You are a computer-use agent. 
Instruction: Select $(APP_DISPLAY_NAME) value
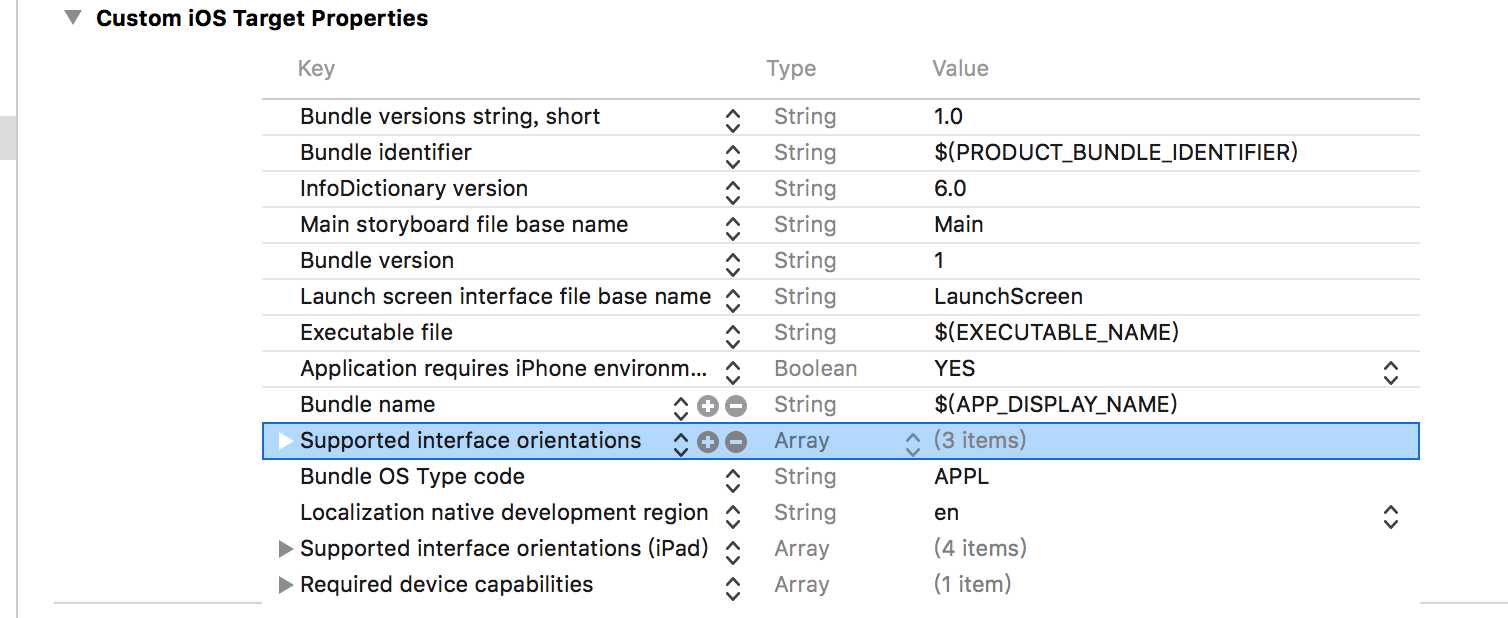(1055, 405)
